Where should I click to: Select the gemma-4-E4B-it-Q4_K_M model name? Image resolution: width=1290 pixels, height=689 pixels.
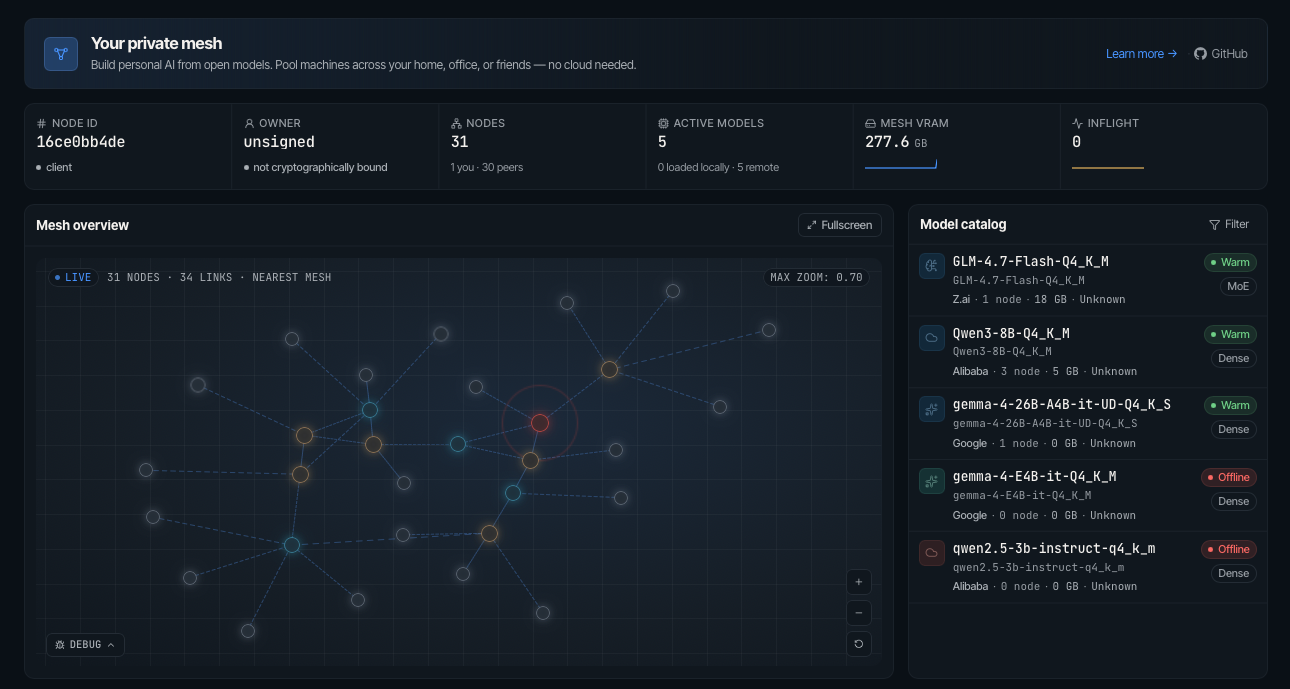coord(1035,477)
